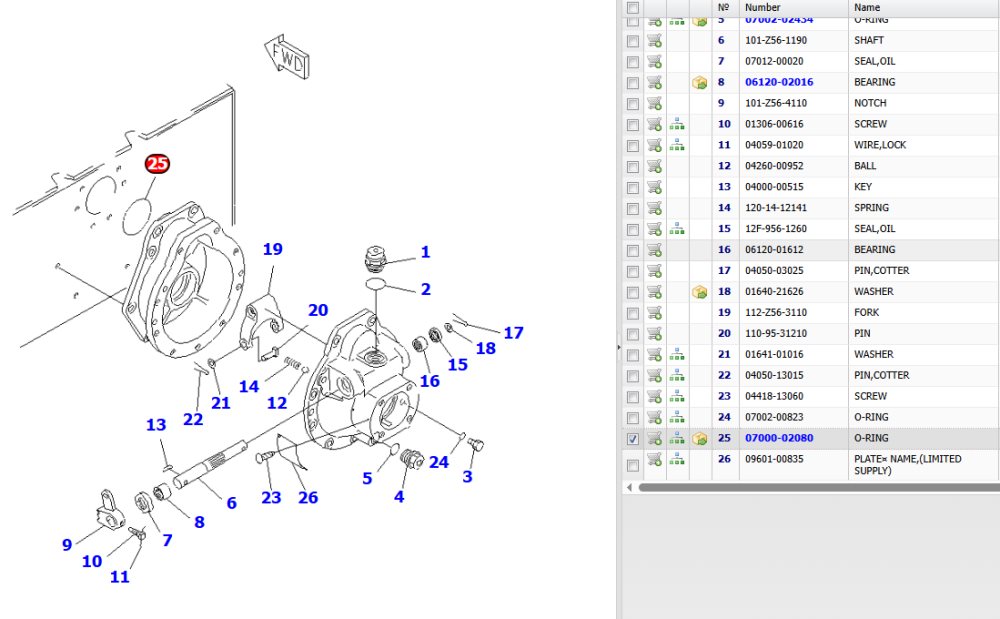Click callout number 6 in the diagram

(232, 503)
